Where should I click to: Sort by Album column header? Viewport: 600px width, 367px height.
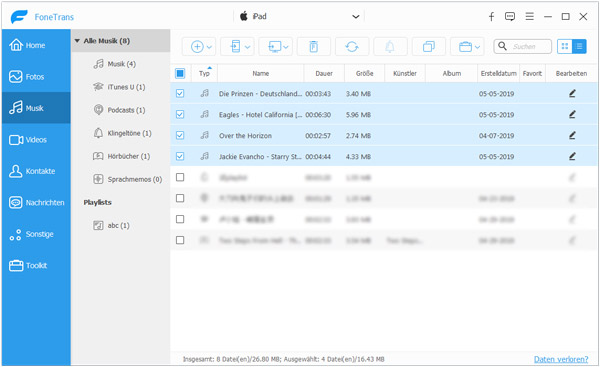pyautogui.click(x=452, y=73)
